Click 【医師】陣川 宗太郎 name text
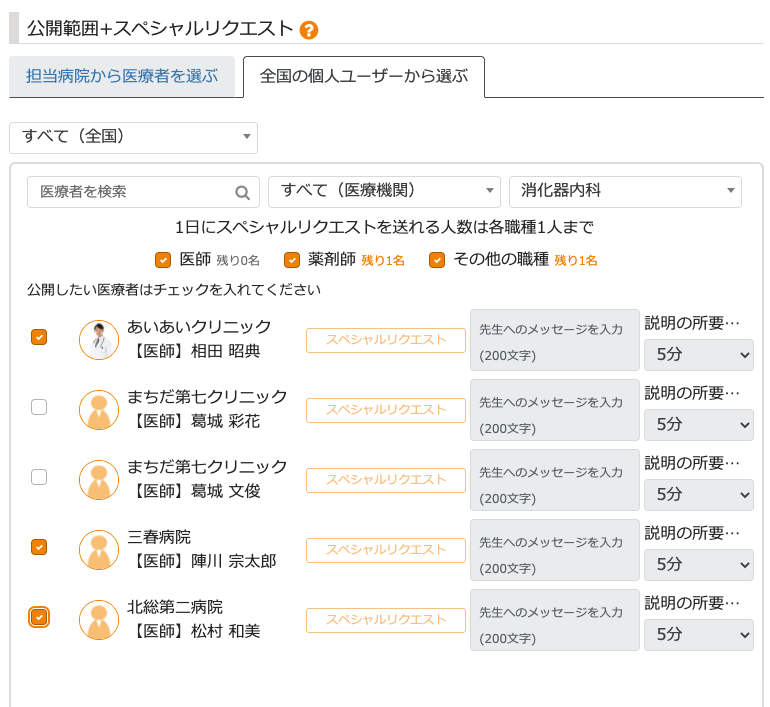The image size is (770, 707). (x=202, y=562)
